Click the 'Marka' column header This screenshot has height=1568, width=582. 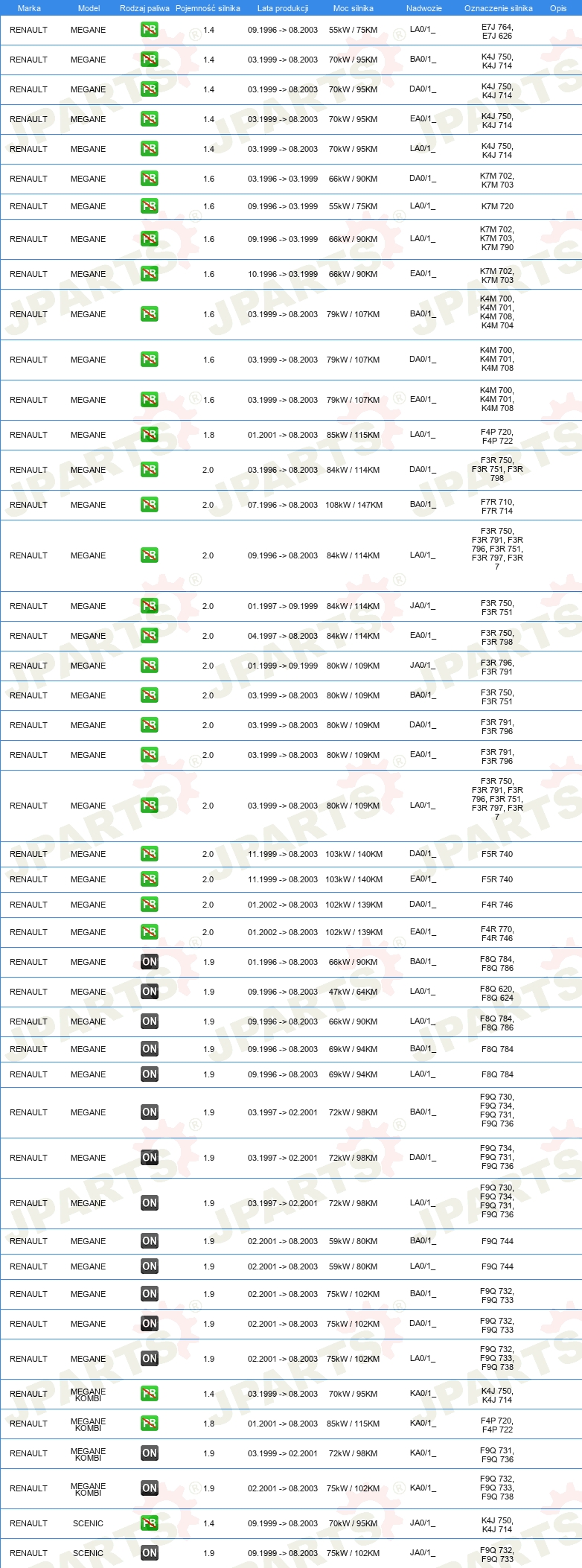click(29, 8)
